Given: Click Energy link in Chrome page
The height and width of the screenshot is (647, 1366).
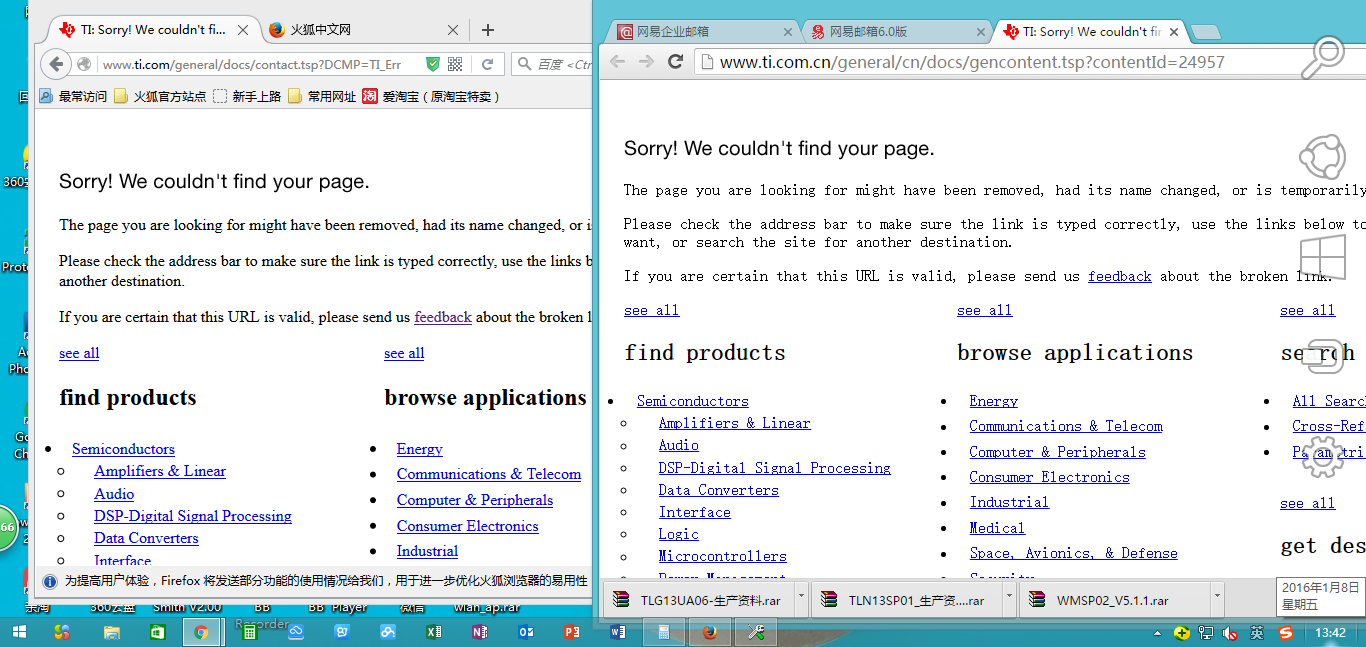Looking at the screenshot, I should [x=993, y=401].
